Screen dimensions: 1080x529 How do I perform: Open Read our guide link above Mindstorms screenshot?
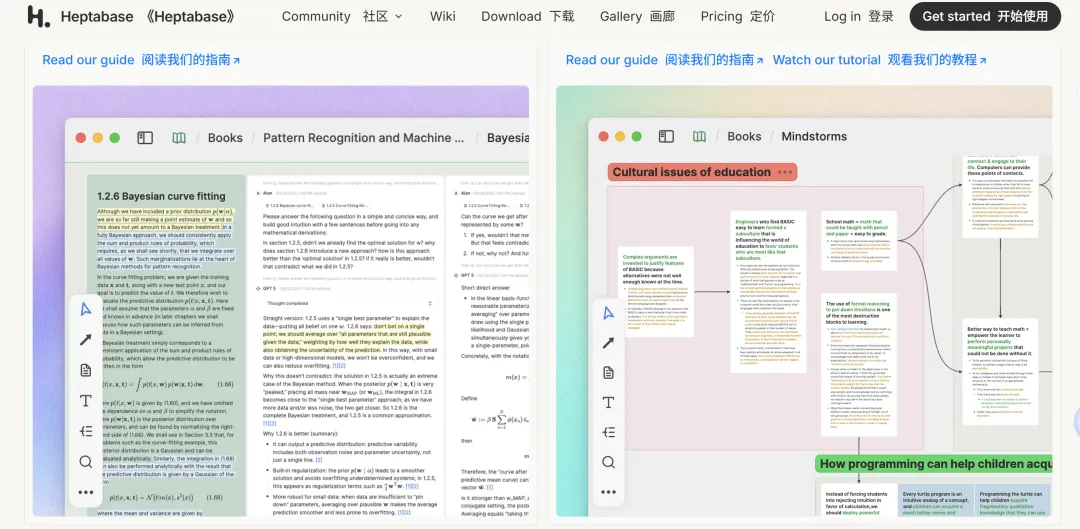point(665,60)
